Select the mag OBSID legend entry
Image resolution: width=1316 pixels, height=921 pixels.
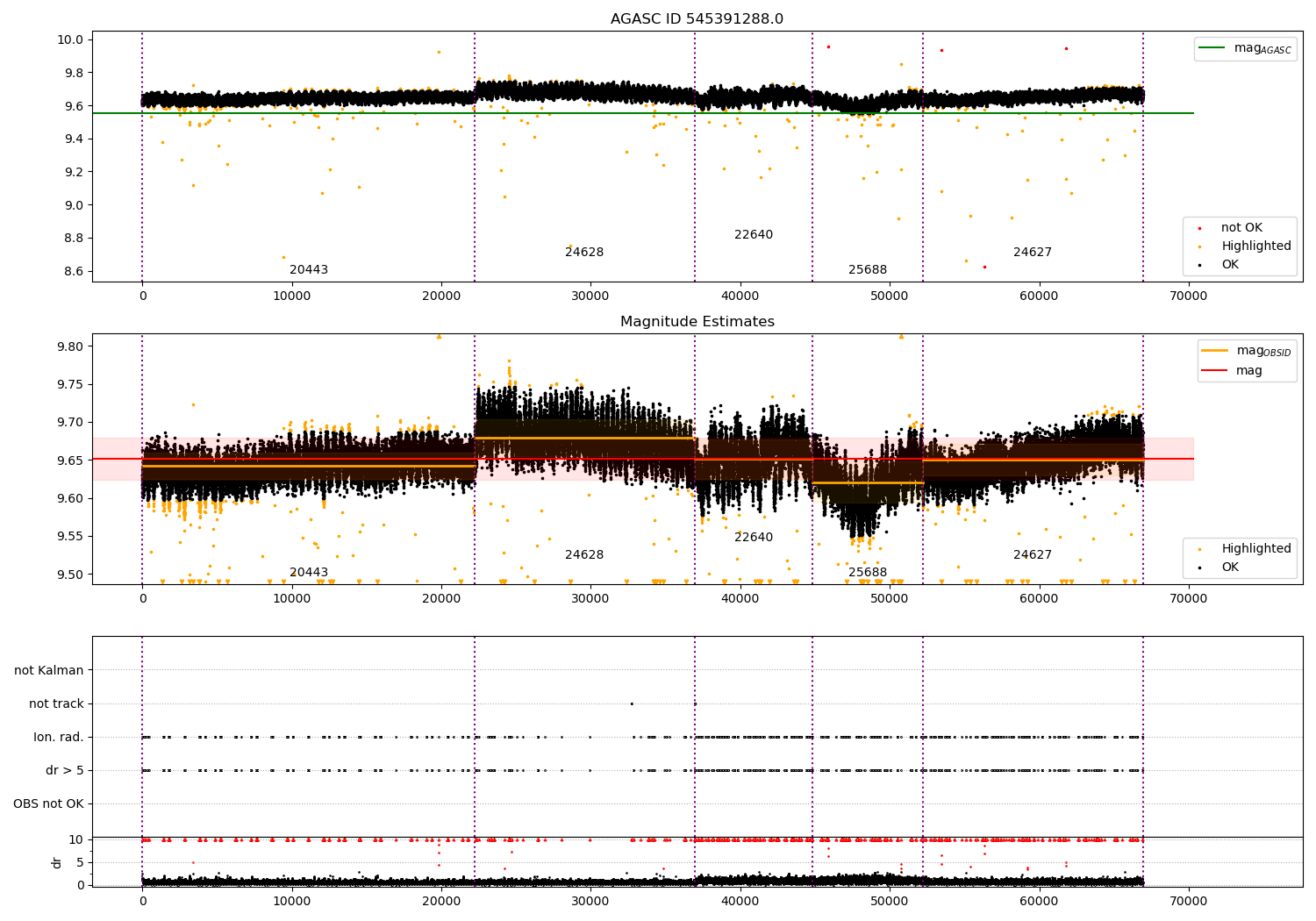coord(1246,351)
